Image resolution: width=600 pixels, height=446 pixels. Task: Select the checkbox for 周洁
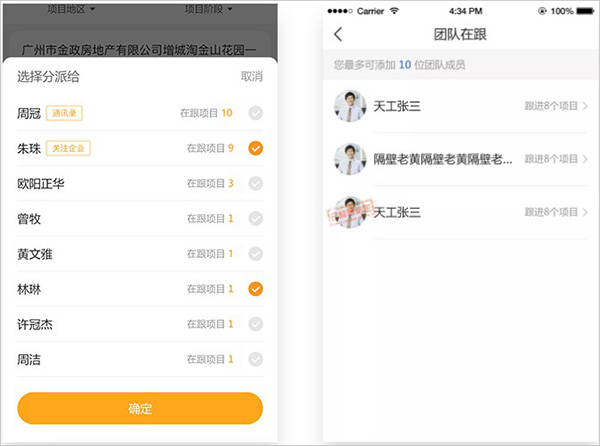click(256, 360)
